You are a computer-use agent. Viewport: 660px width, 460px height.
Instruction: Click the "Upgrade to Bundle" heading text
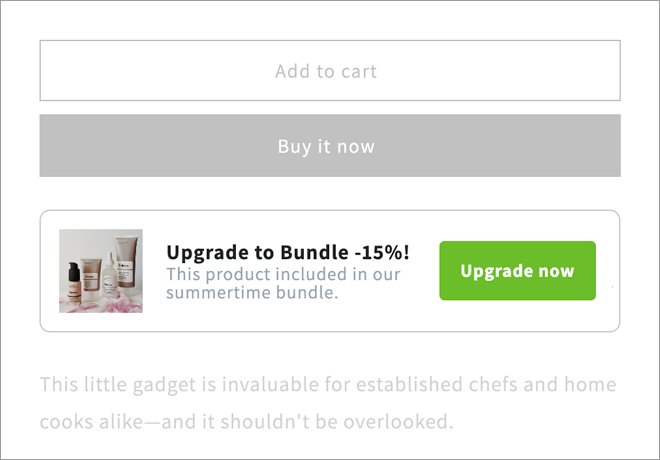[x=257, y=253]
